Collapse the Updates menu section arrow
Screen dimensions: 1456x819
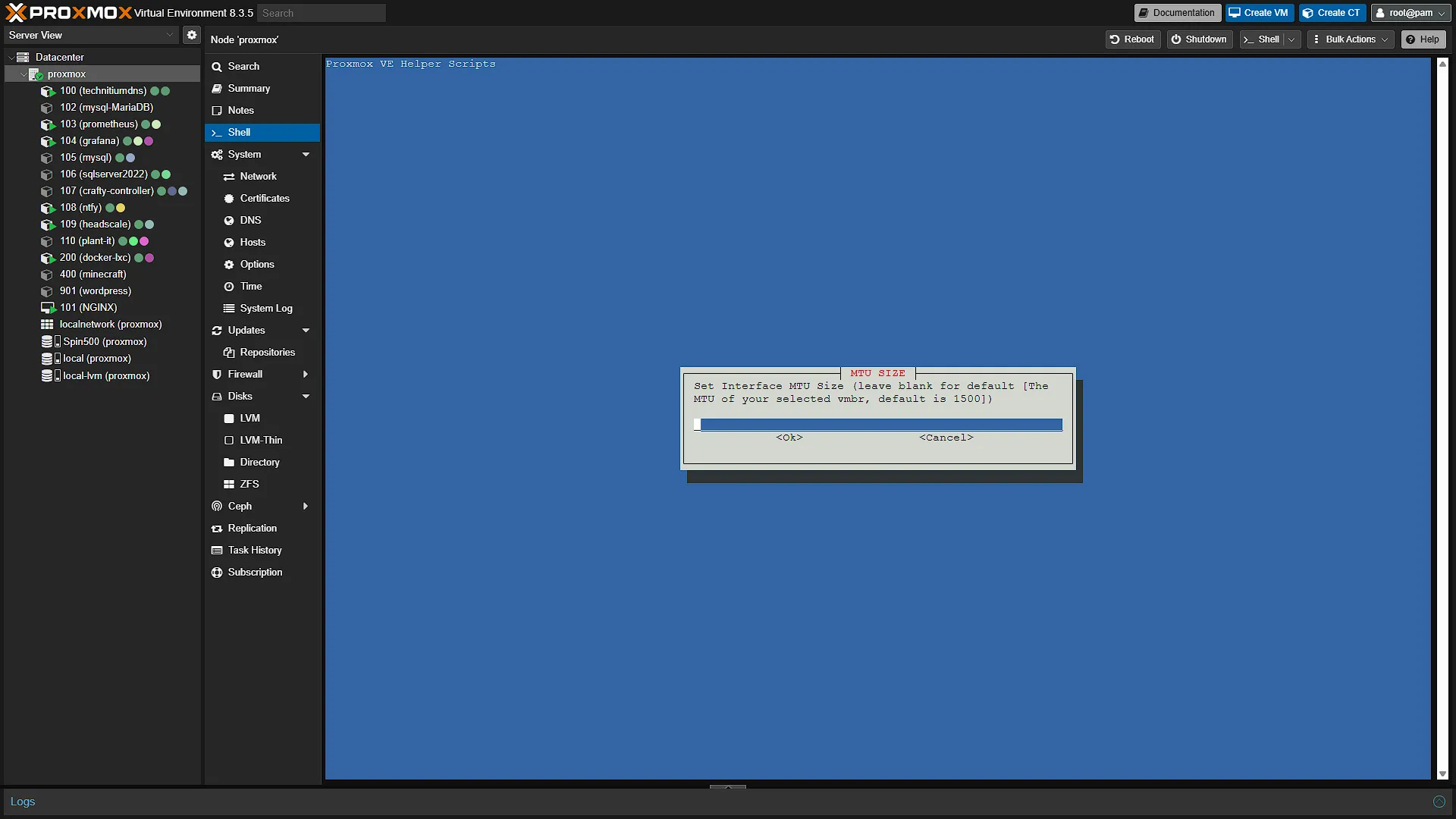306,331
